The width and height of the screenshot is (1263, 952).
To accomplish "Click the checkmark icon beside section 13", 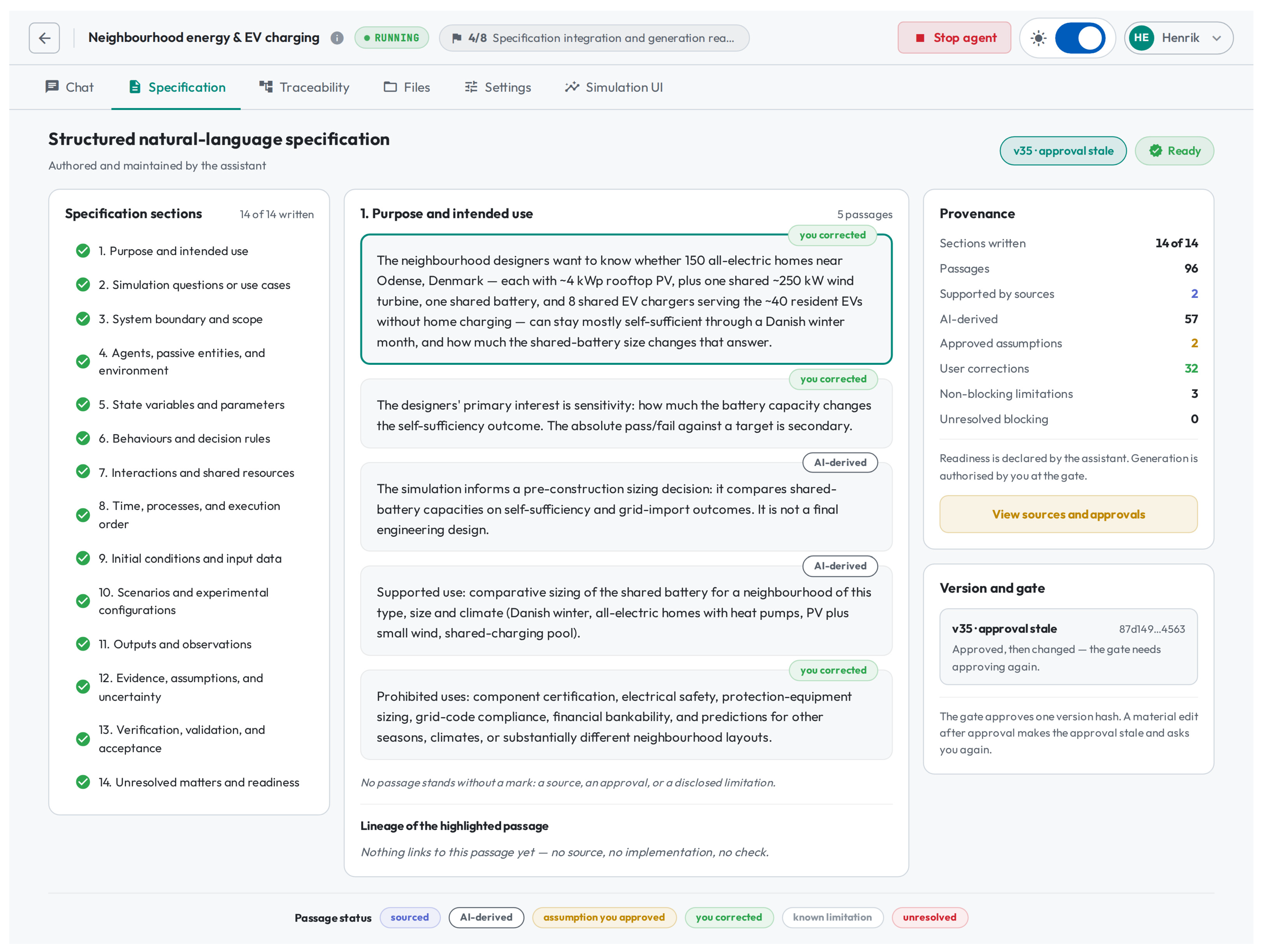I will point(83,739).
